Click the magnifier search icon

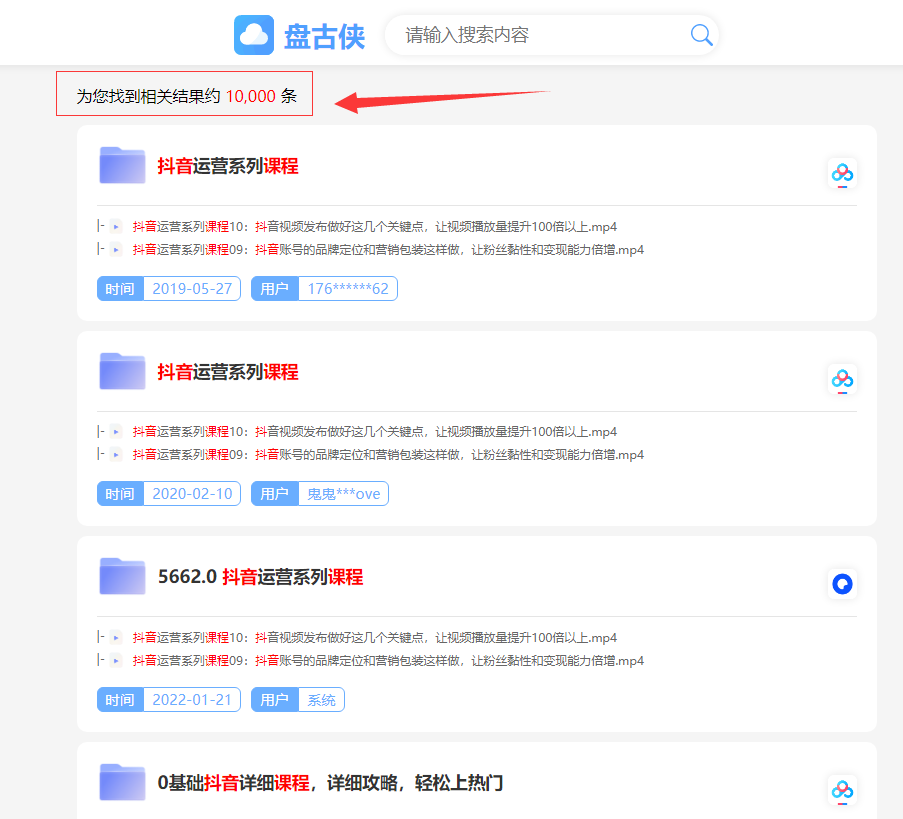coord(701,35)
